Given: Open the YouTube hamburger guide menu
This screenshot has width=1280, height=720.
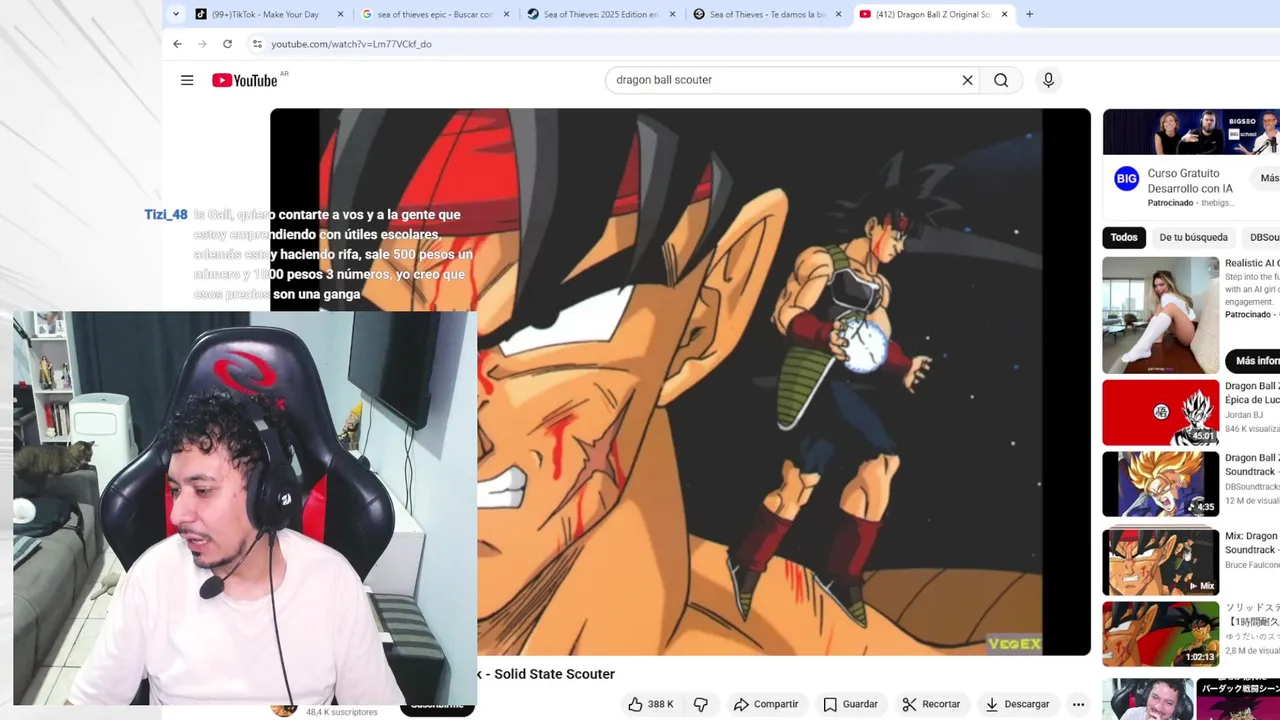Looking at the screenshot, I should click(x=187, y=80).
